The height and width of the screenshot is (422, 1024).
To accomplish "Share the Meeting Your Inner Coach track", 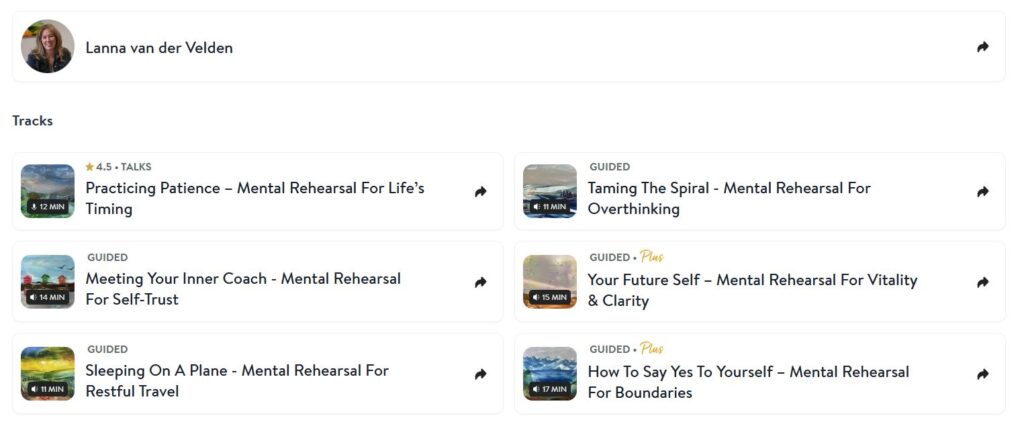I will click(480, 283).
